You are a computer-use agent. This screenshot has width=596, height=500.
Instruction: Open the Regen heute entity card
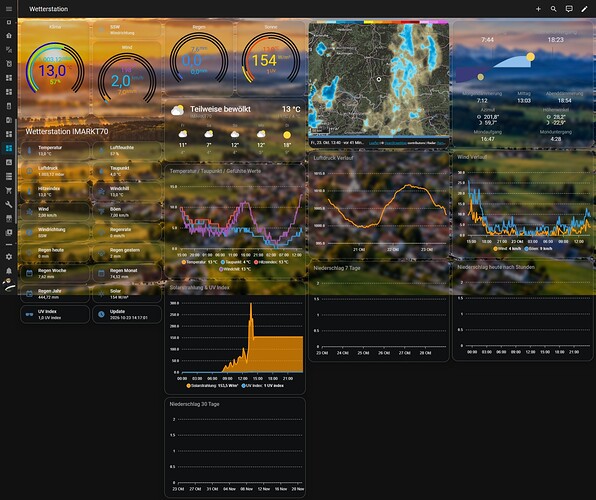55,253
